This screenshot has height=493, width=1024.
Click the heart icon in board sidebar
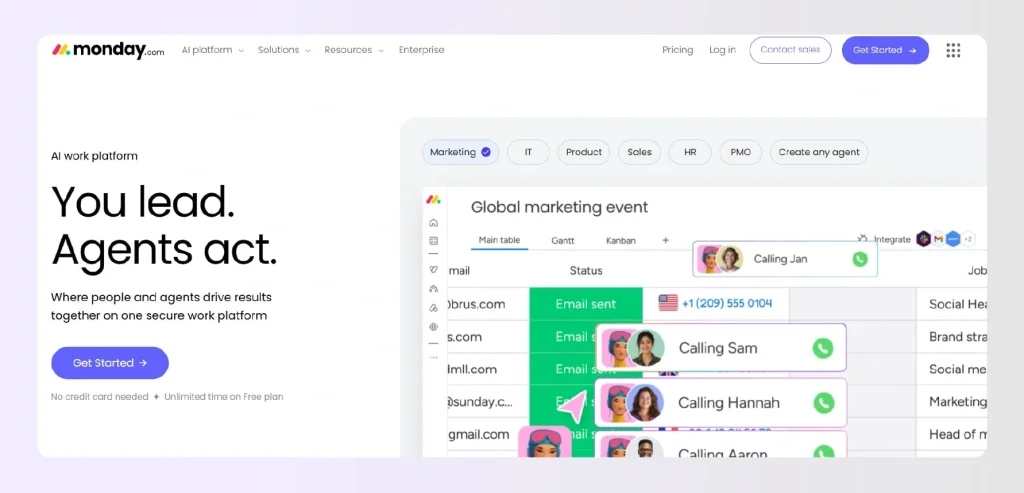(434, 269)
